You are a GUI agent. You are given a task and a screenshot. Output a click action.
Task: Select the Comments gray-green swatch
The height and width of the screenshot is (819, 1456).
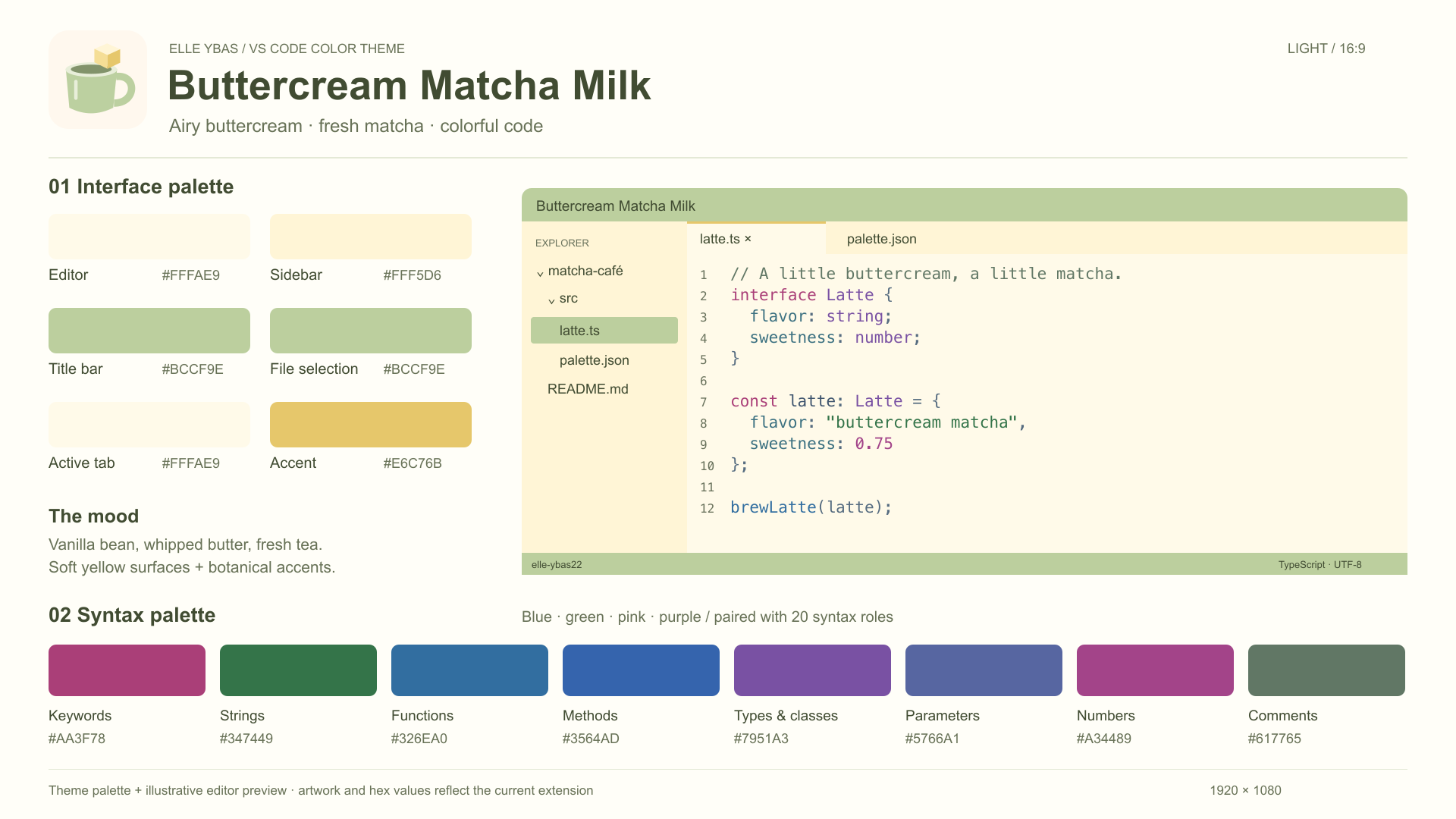click(x=1326, y=670)
